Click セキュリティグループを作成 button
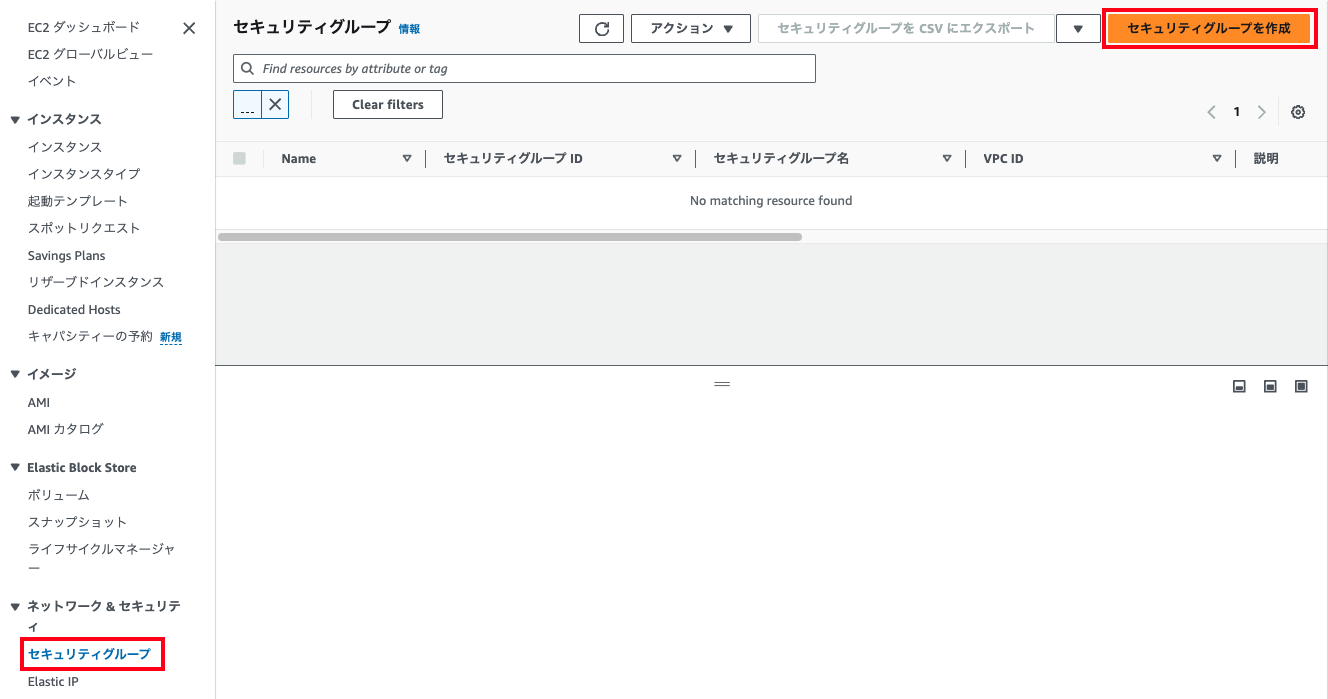 pyautogui.click(x=1208, y=29)
